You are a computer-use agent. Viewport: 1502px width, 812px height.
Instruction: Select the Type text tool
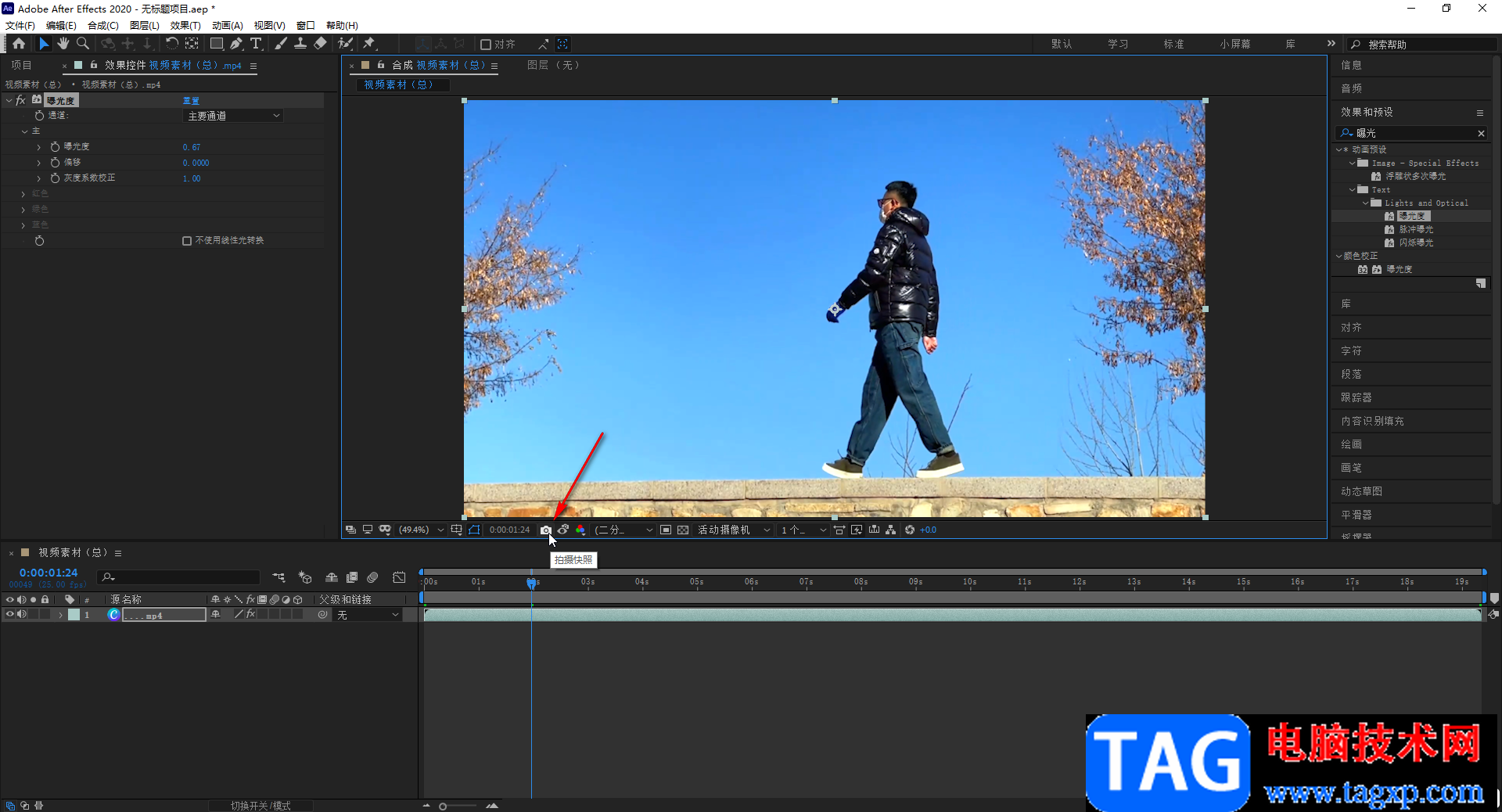click(x=256, y=44)
